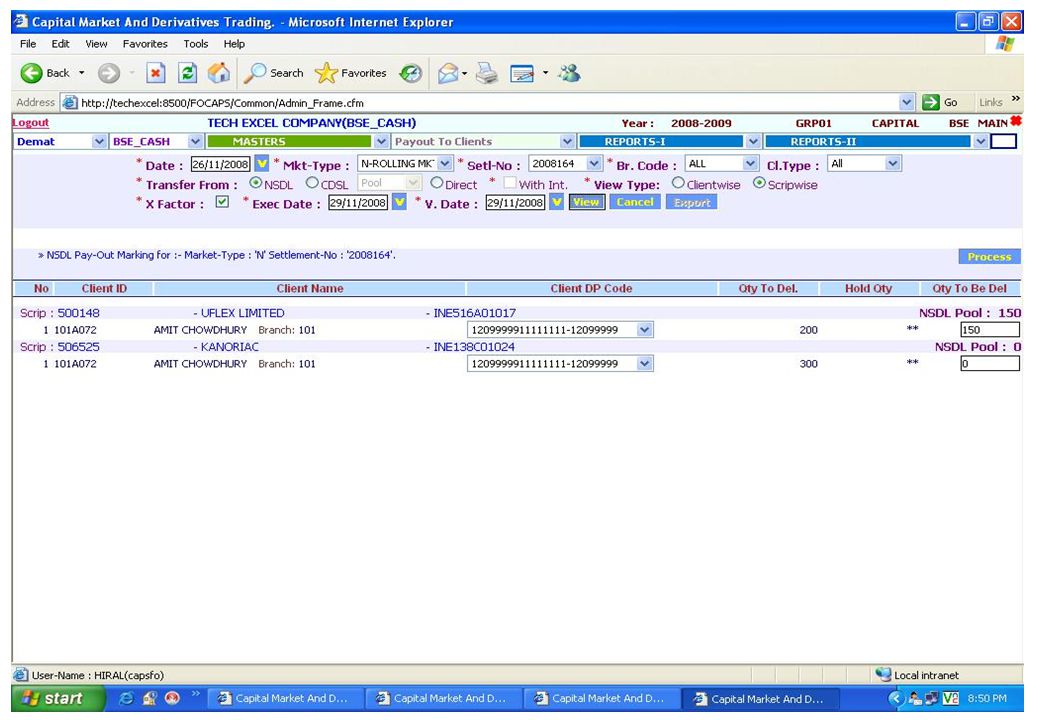This screenshot has width=1040, height=720.
Task: Click the ISIN text INE138C01024
Action: click(474, 347)
